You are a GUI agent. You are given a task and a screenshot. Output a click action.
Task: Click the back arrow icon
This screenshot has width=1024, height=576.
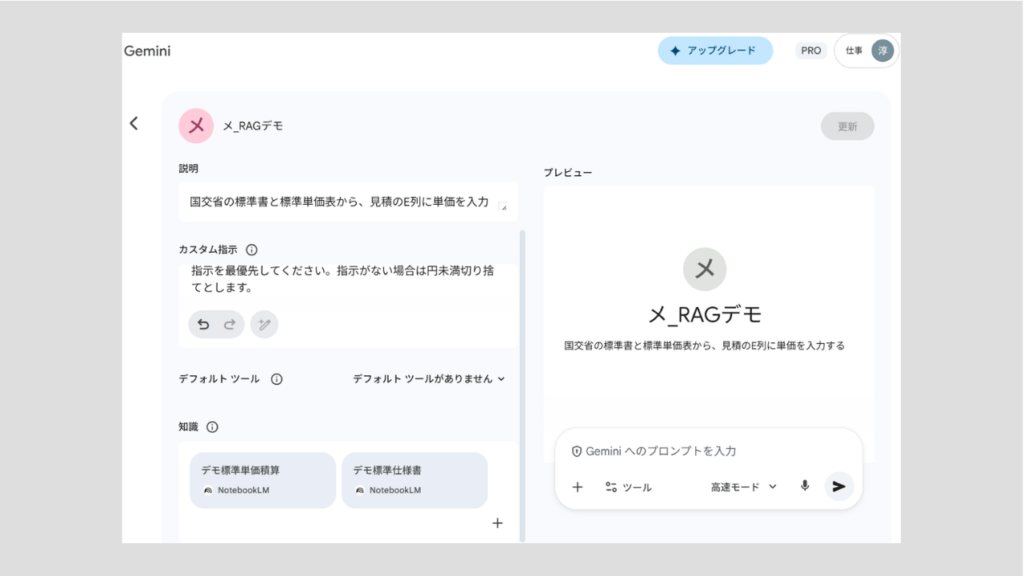coord(134,124)
